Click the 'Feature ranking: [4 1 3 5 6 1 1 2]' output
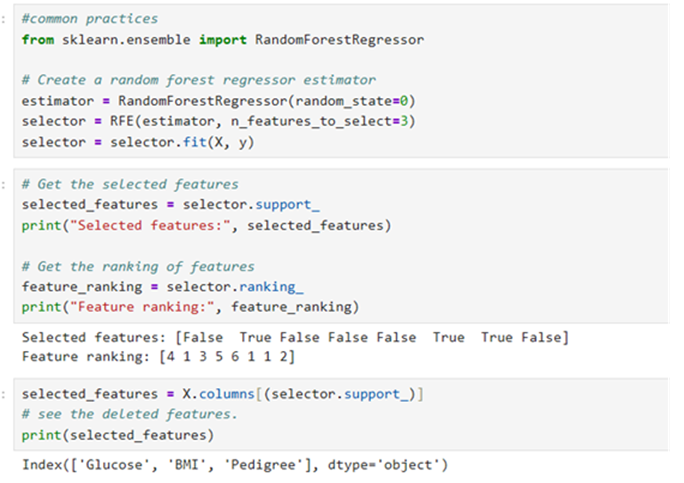This screenshot has height=483, width=684. pyautogui.click(x=160, y=357)
